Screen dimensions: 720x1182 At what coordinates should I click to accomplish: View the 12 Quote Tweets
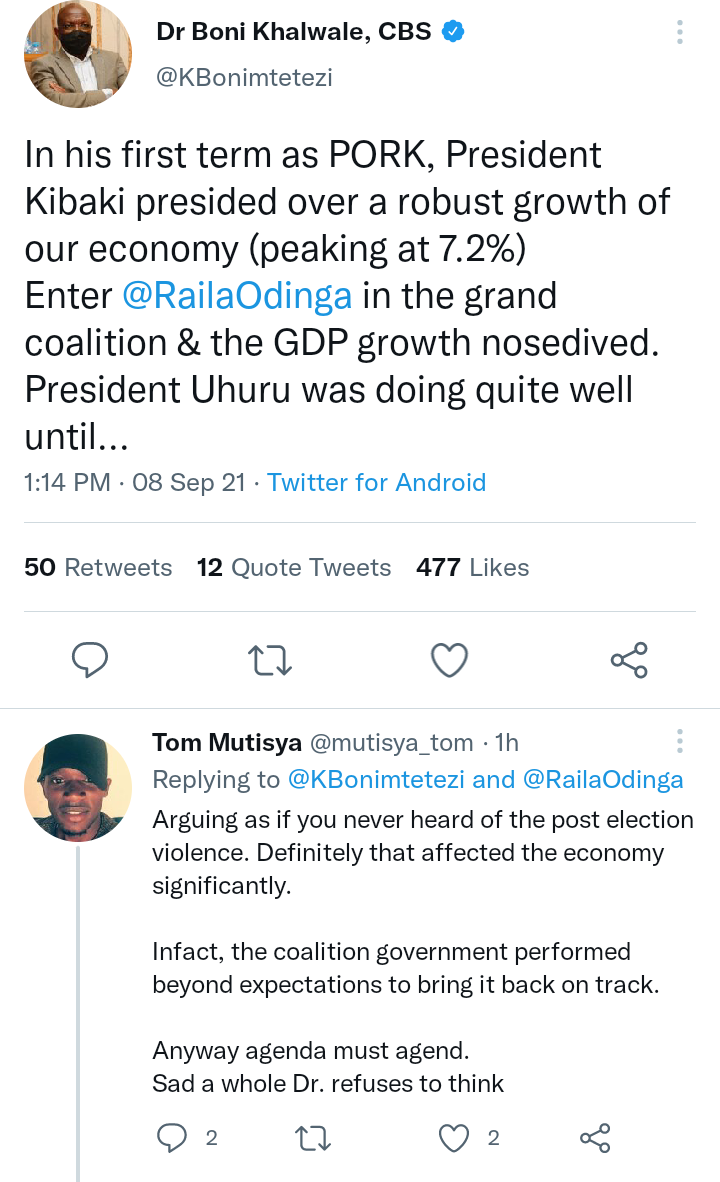pyautogui.click(x=294, y=568)
